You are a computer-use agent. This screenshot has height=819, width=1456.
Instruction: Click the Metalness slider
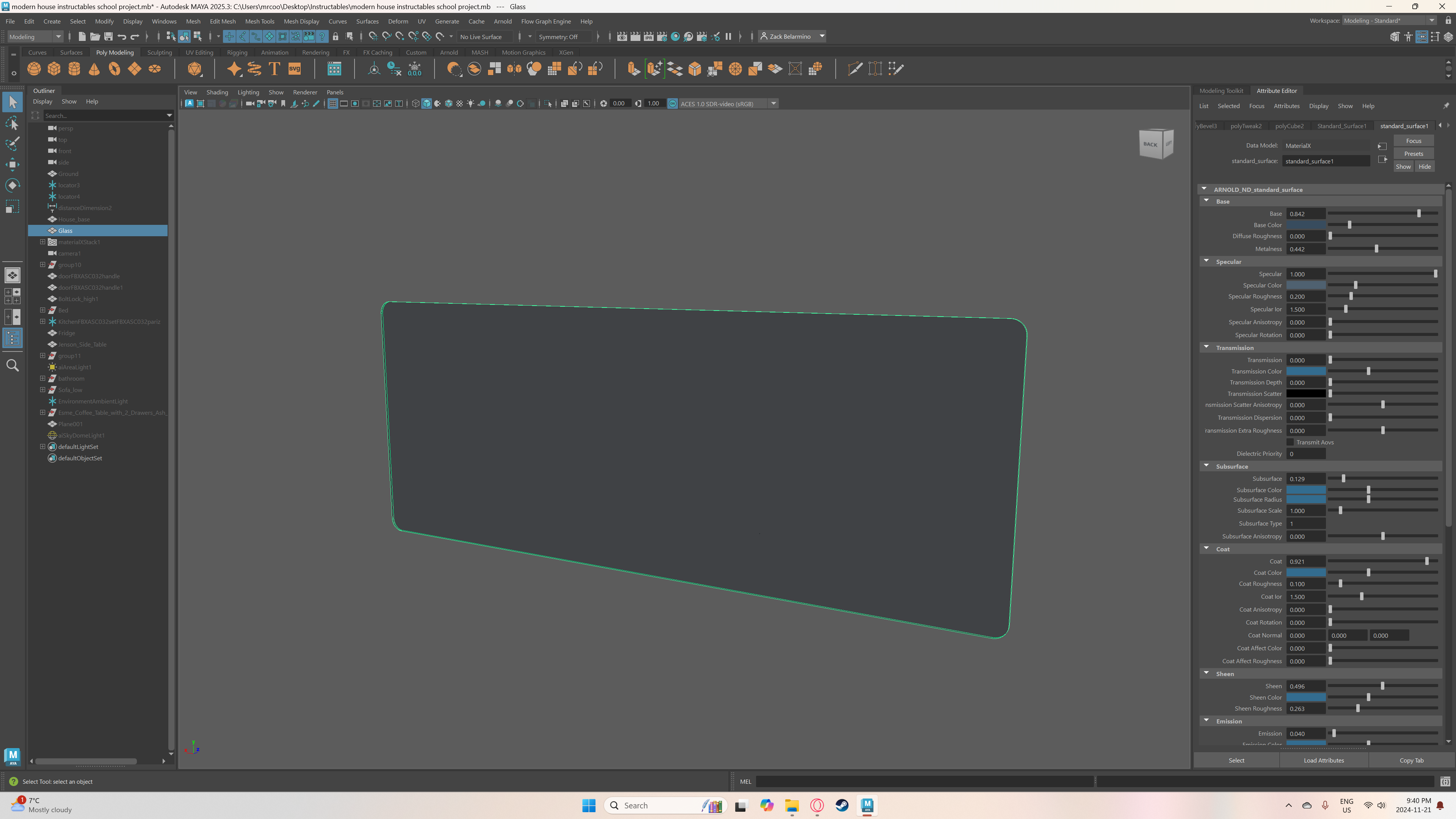[x=1382, y=249]
